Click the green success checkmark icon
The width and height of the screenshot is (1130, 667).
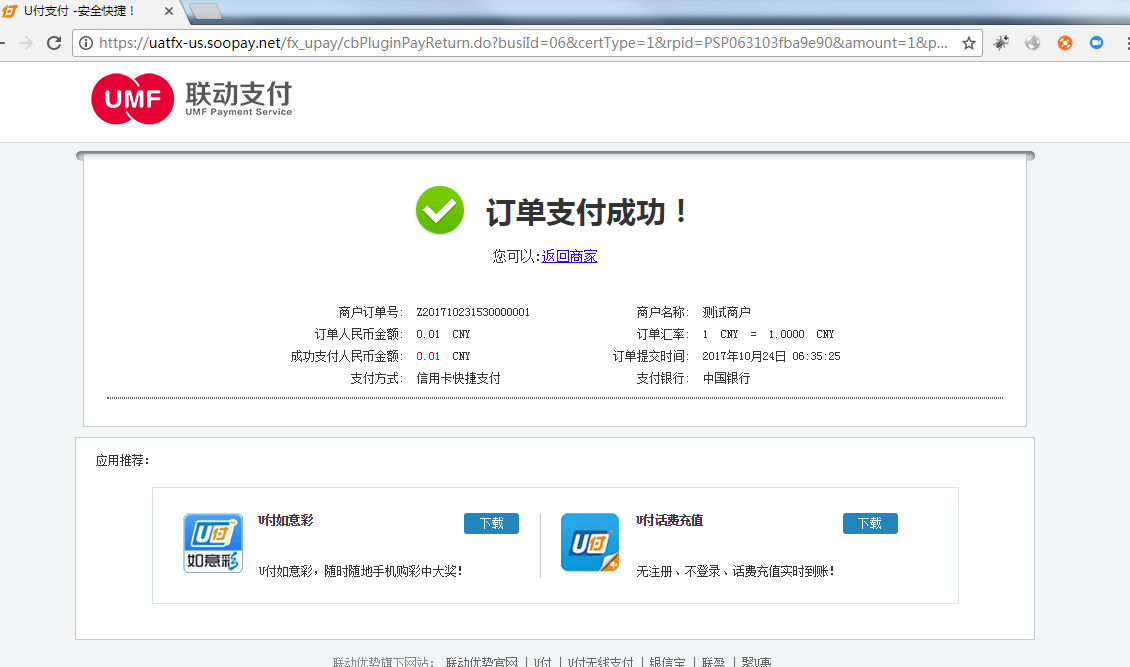(440, 210)
